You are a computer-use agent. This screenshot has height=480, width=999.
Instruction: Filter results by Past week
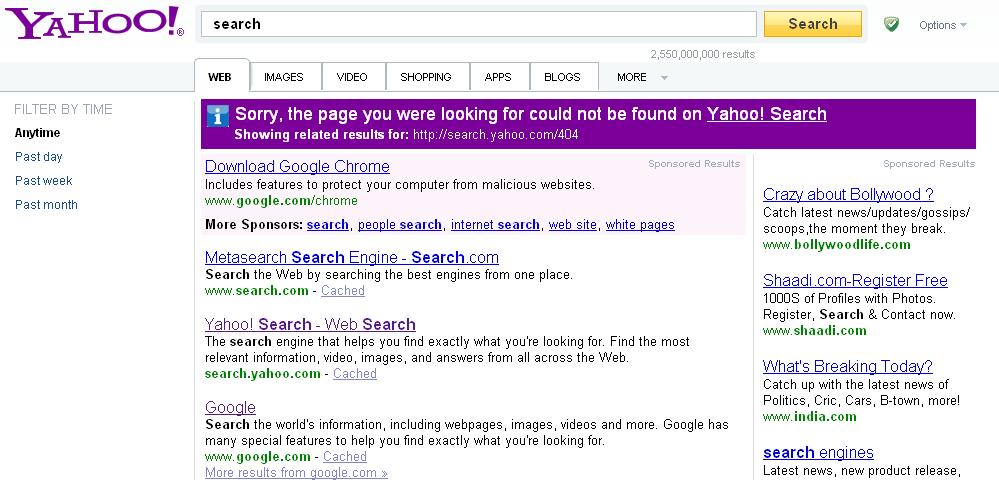tap(44, 181)
